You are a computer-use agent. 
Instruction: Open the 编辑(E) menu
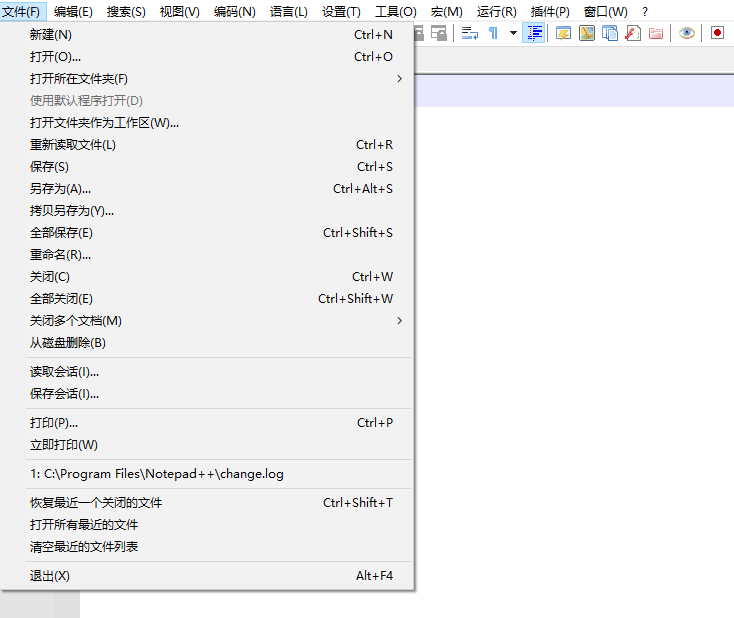click(73, 11)
